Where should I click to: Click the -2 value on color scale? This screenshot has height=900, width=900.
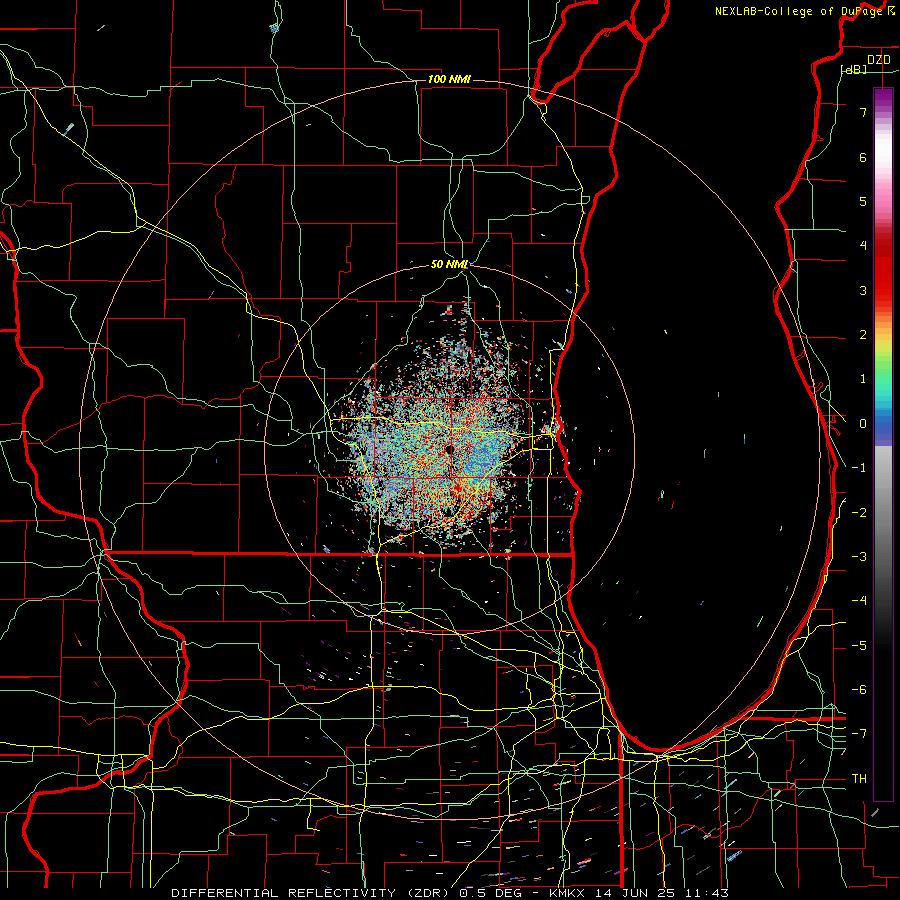(859, 513)
